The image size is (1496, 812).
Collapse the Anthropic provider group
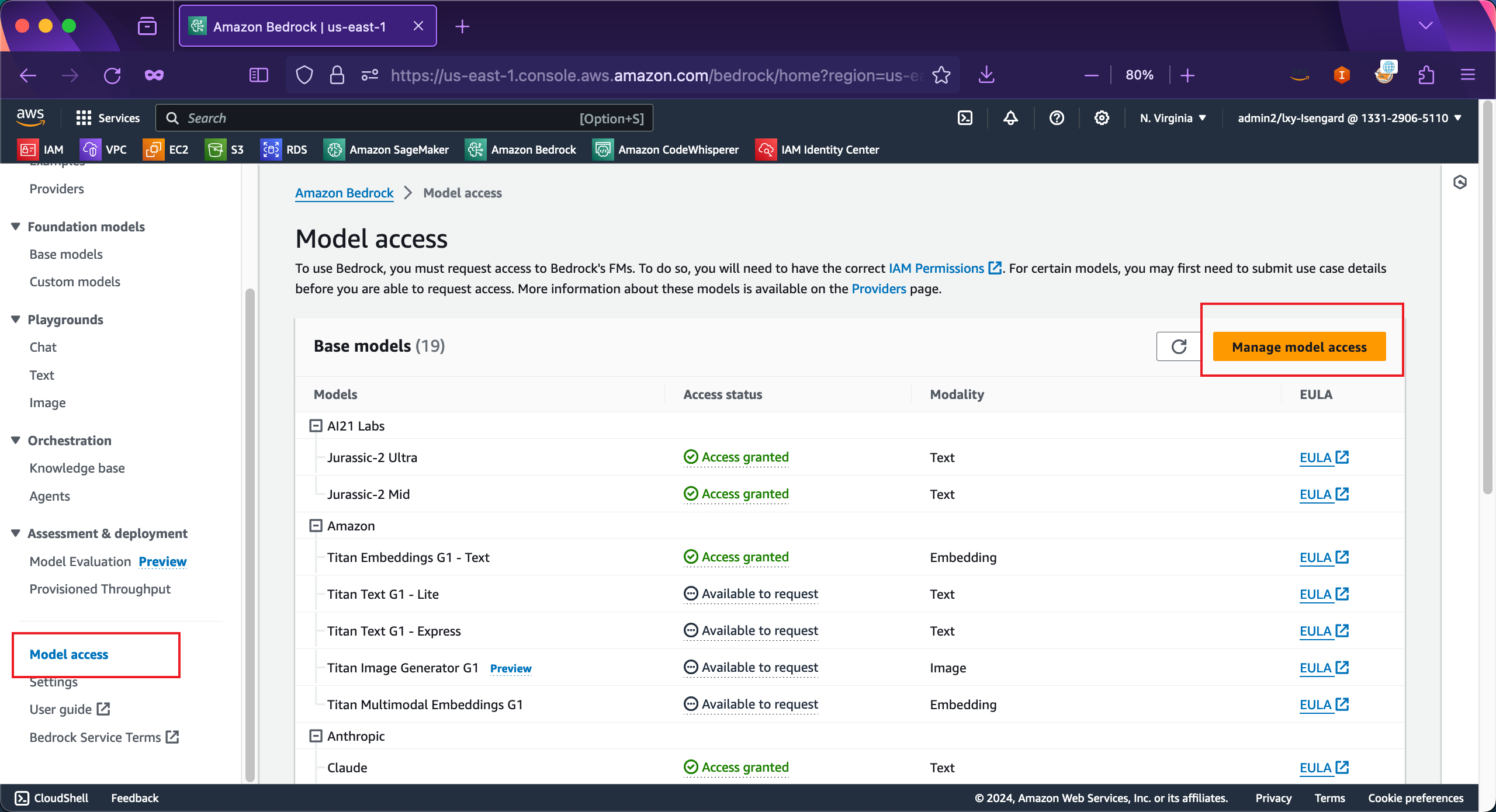(x=316, y=736)
